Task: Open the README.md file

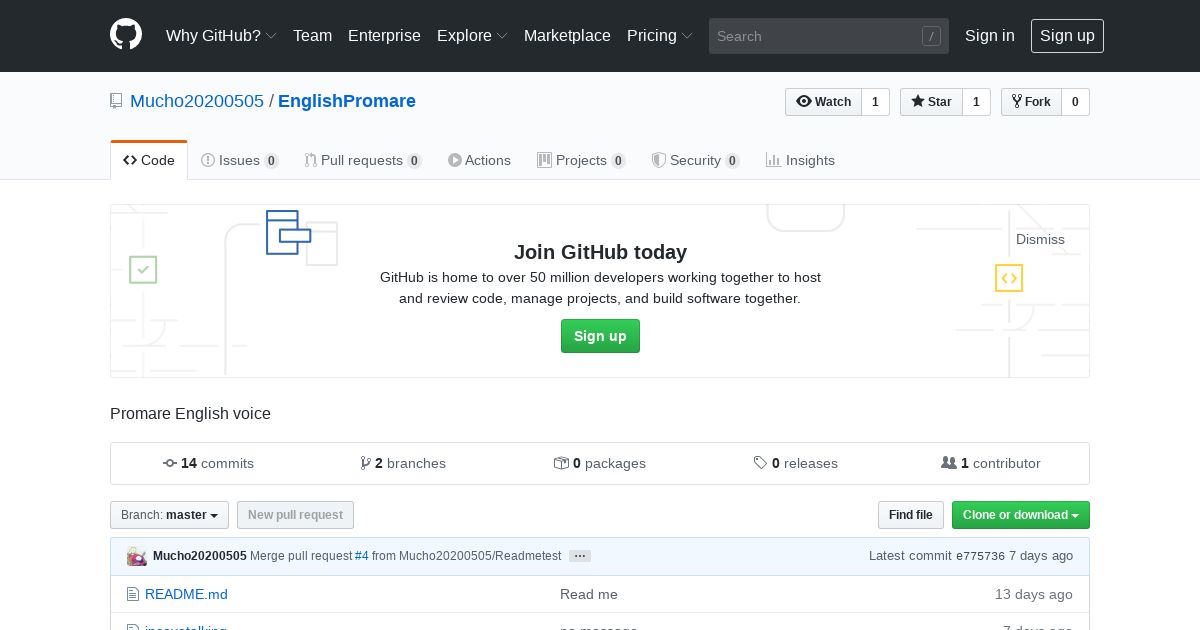Action: point(186,594)
